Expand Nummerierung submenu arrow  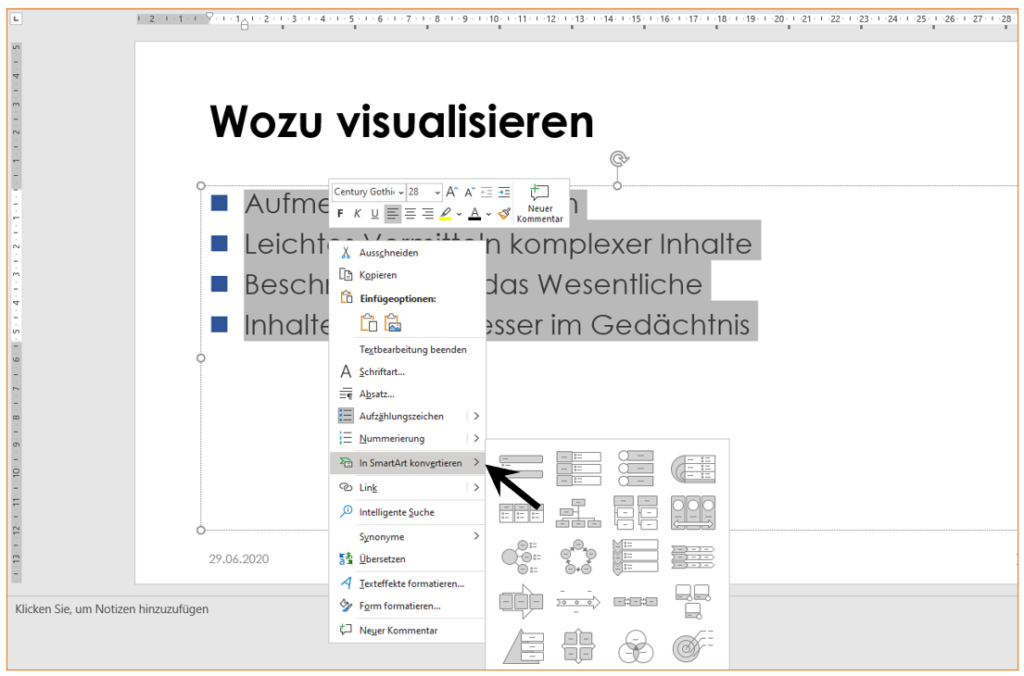click(x=476, y=438)
